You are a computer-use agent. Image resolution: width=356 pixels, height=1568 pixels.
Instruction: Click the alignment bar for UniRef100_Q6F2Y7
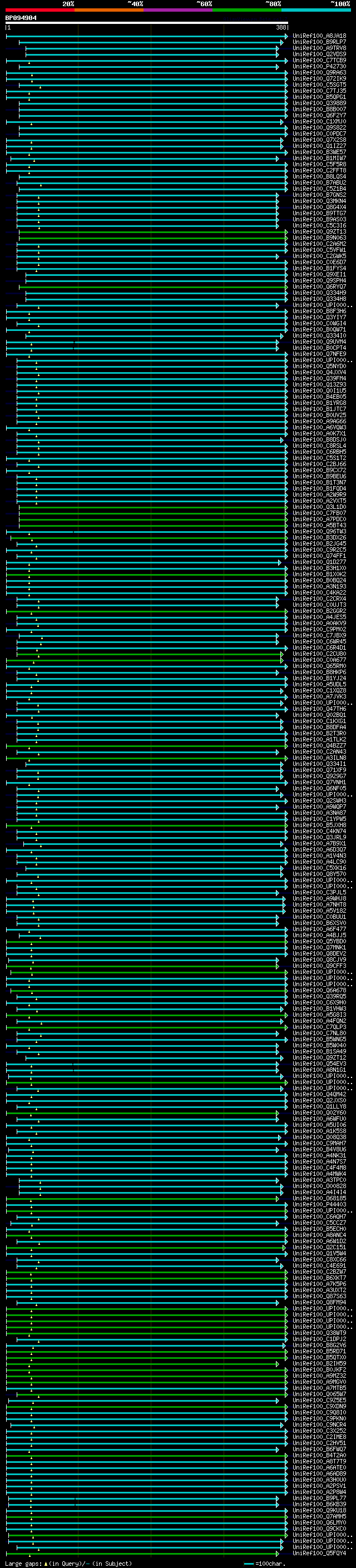tap(154, 116)
